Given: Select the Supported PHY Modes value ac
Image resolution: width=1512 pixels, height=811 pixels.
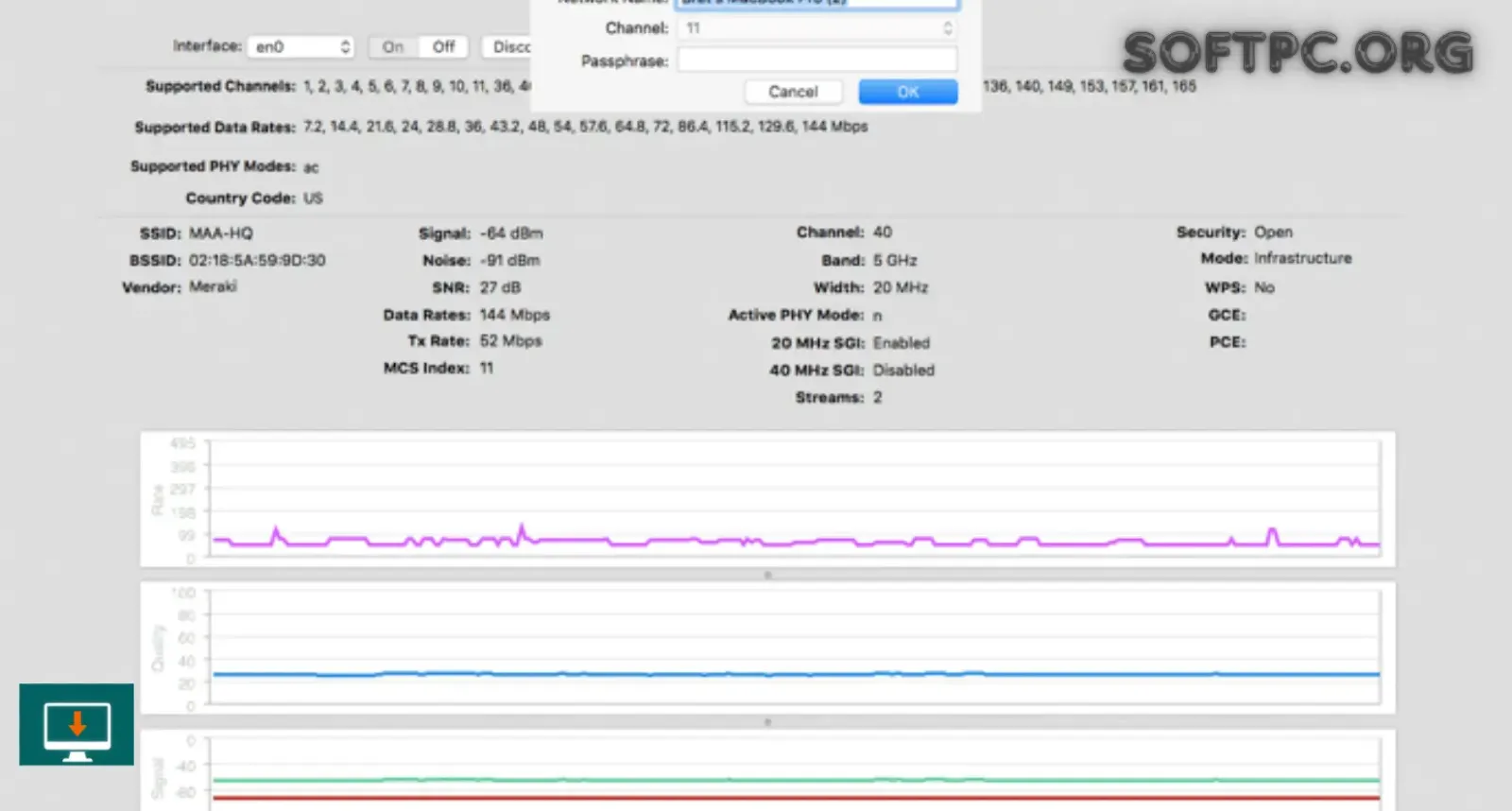Looking at the screenshot, I should [x=311, y=167].
